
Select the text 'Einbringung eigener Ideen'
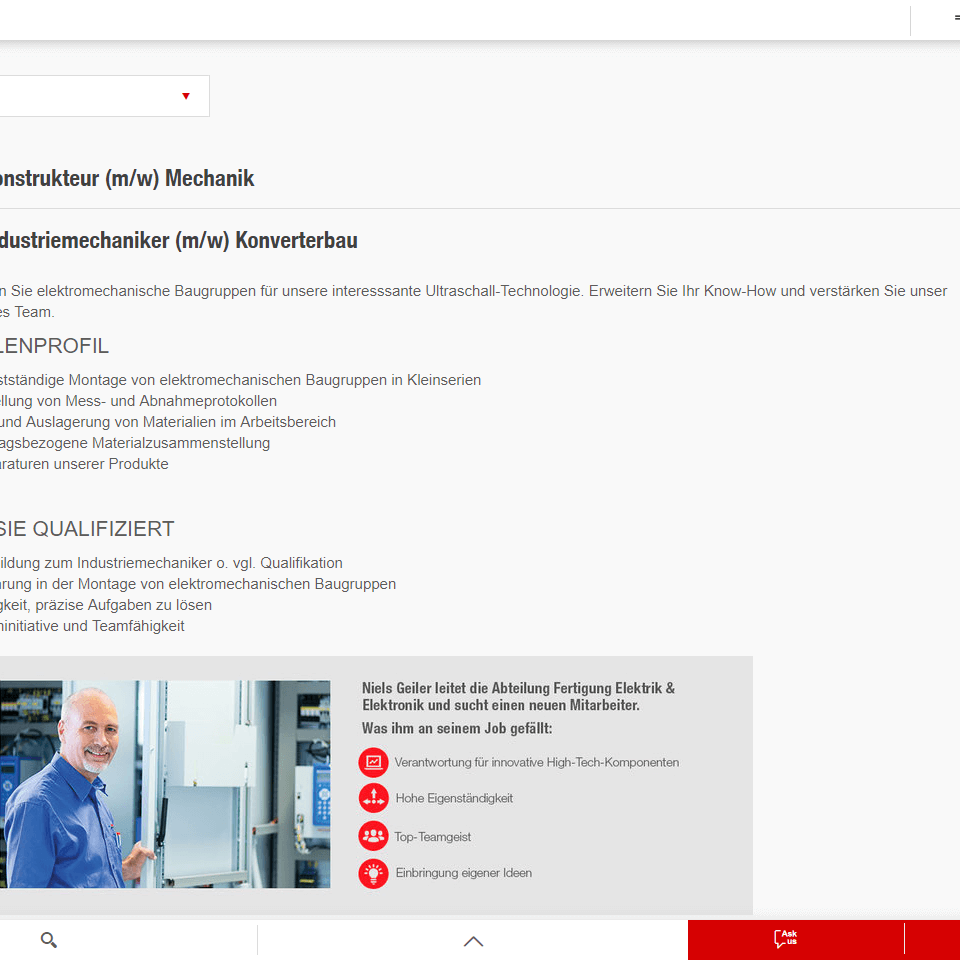click(x=463, y=873)
